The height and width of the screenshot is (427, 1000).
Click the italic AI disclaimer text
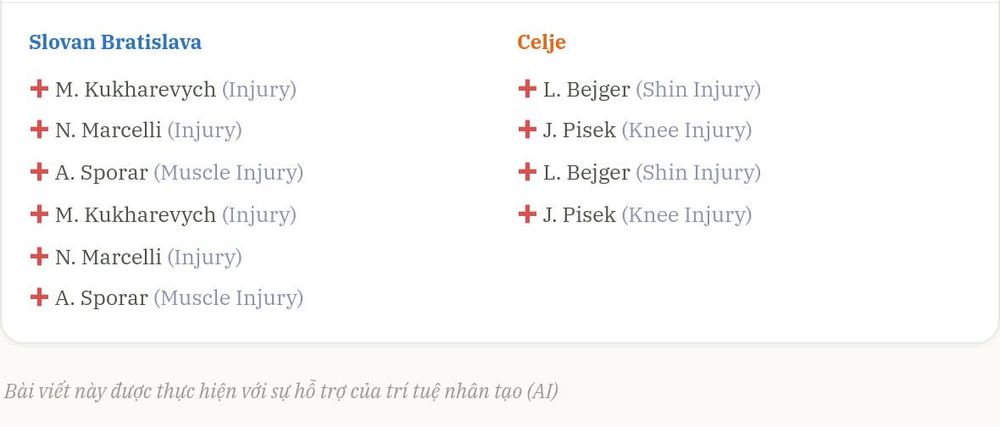point(281,391)
